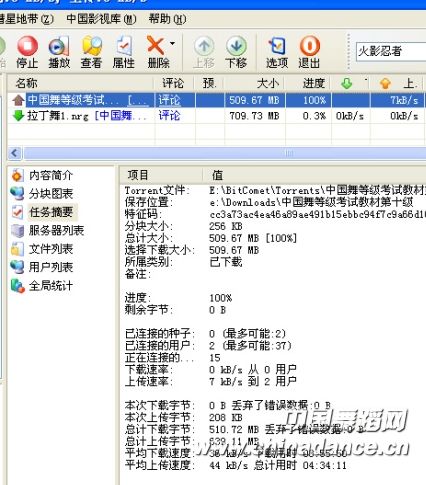Open Options (选项) toolbar icon
Screen dimensions: 426x485
click(x=277, y=46)
